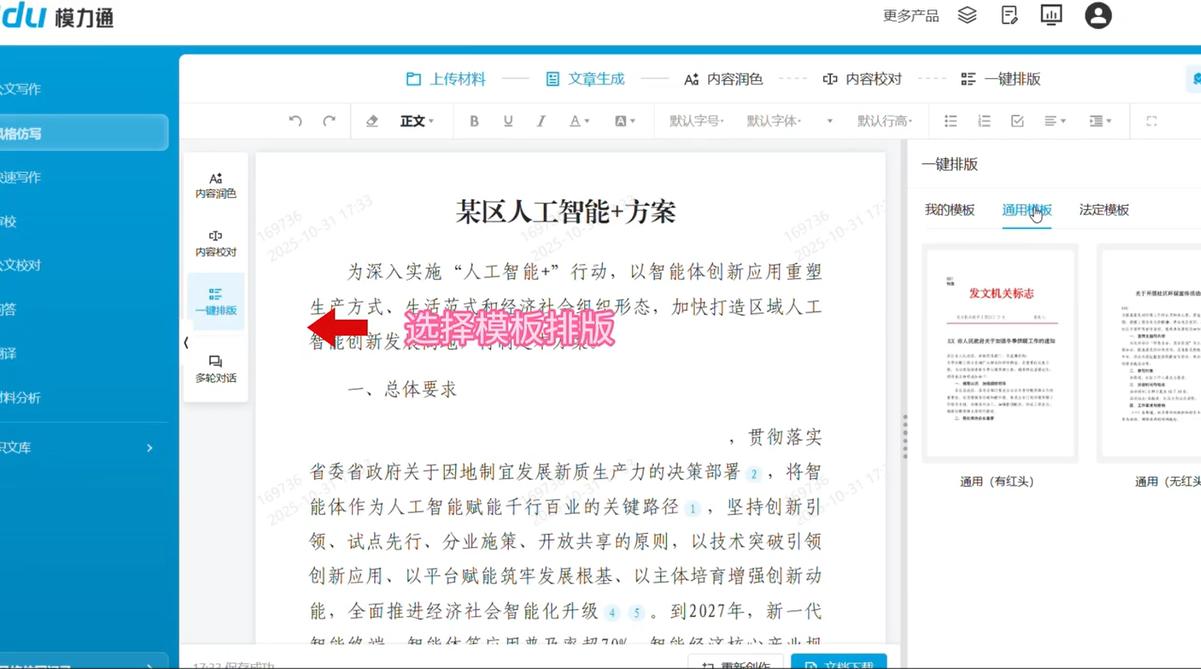
Task: Select the 通用（有红头） template thumbnail
Action: coord(999,353)
